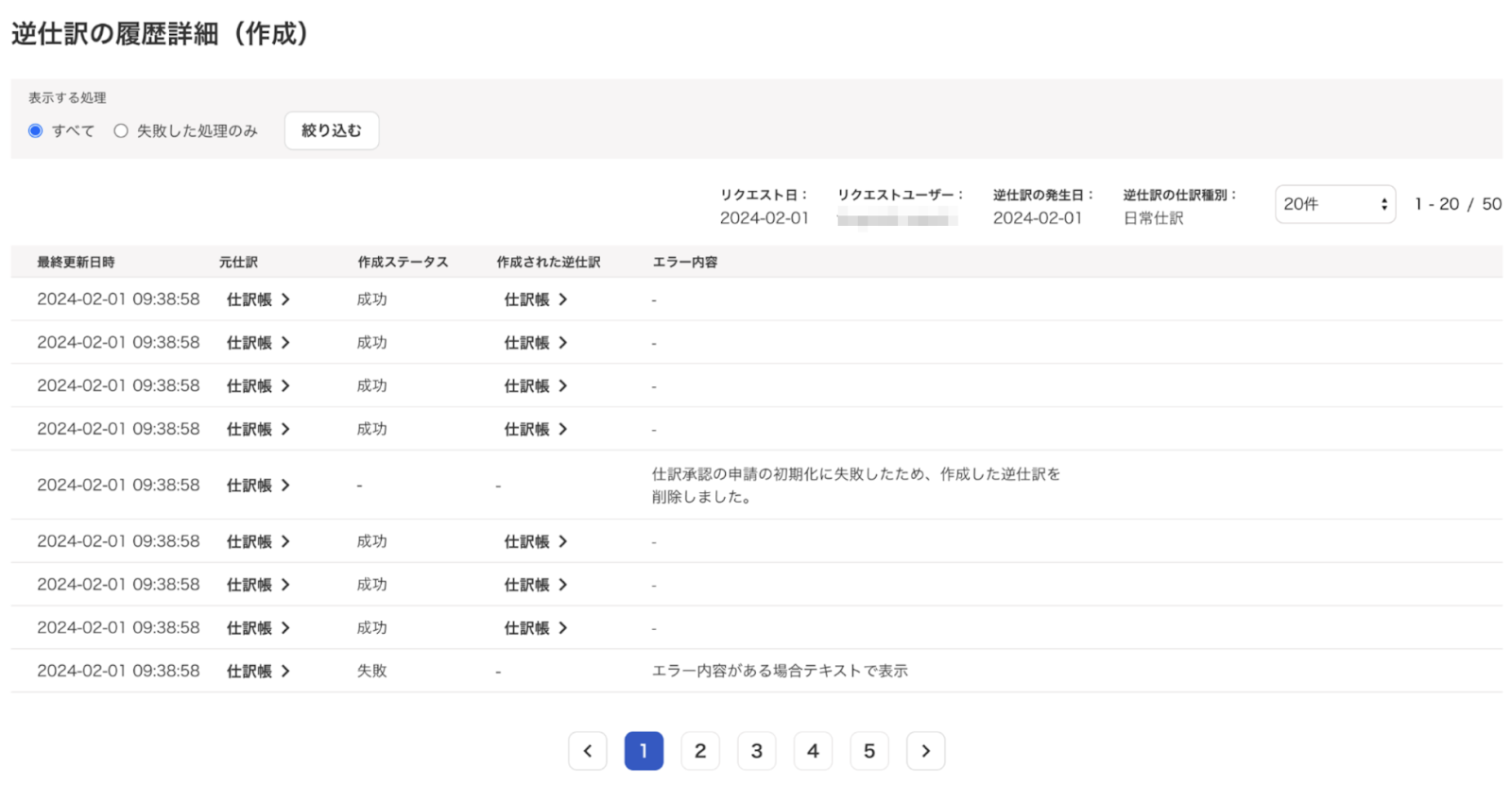This screenshot has width=1512, height=785.
Task: Jump to pagination page 2
Action: coord(700,751)
